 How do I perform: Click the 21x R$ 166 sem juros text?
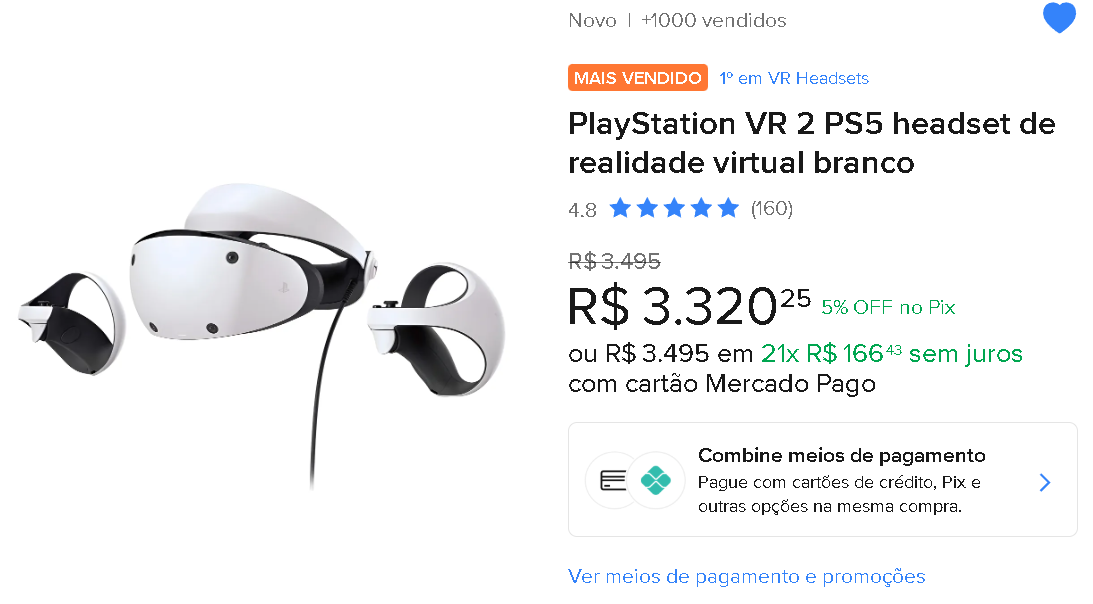click(892, 354)
